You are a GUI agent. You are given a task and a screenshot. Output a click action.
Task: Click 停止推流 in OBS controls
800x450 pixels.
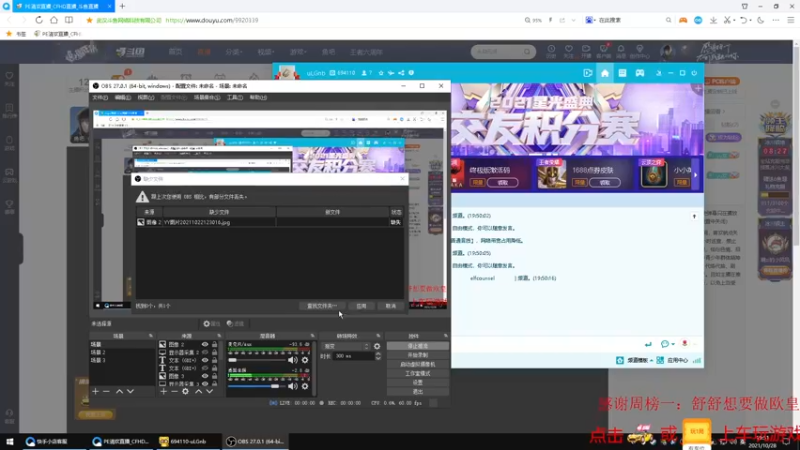click(418, 346)
